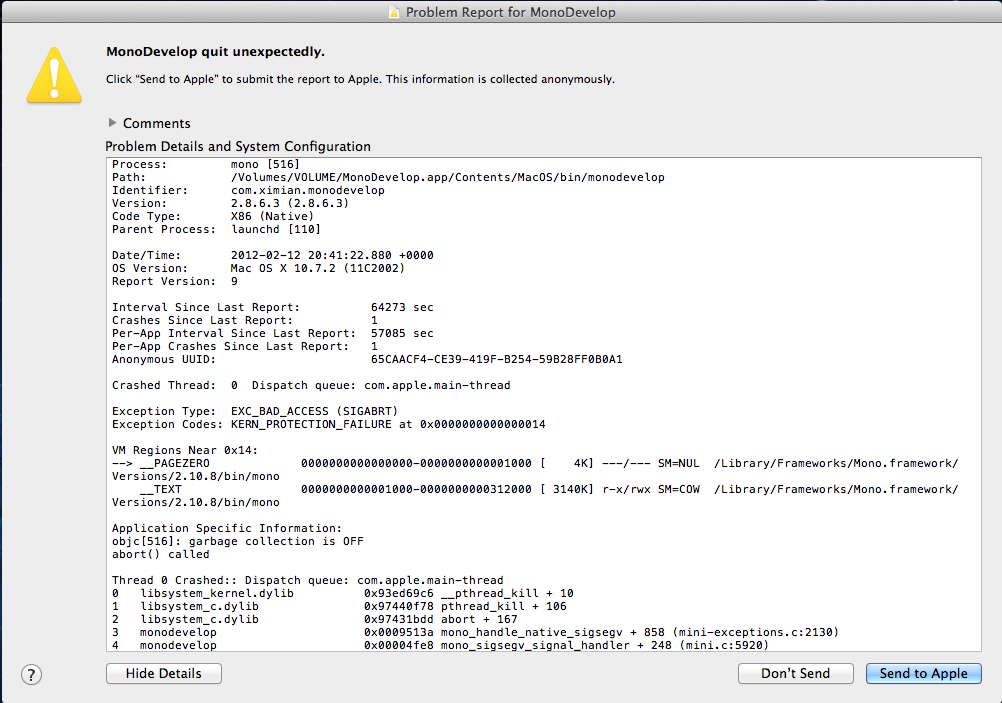Image resolution: width=1002 pixels, height=703 pixels.
Task: Click the window title Problem Report for MonoDevelop
Action: coord(511,12)
